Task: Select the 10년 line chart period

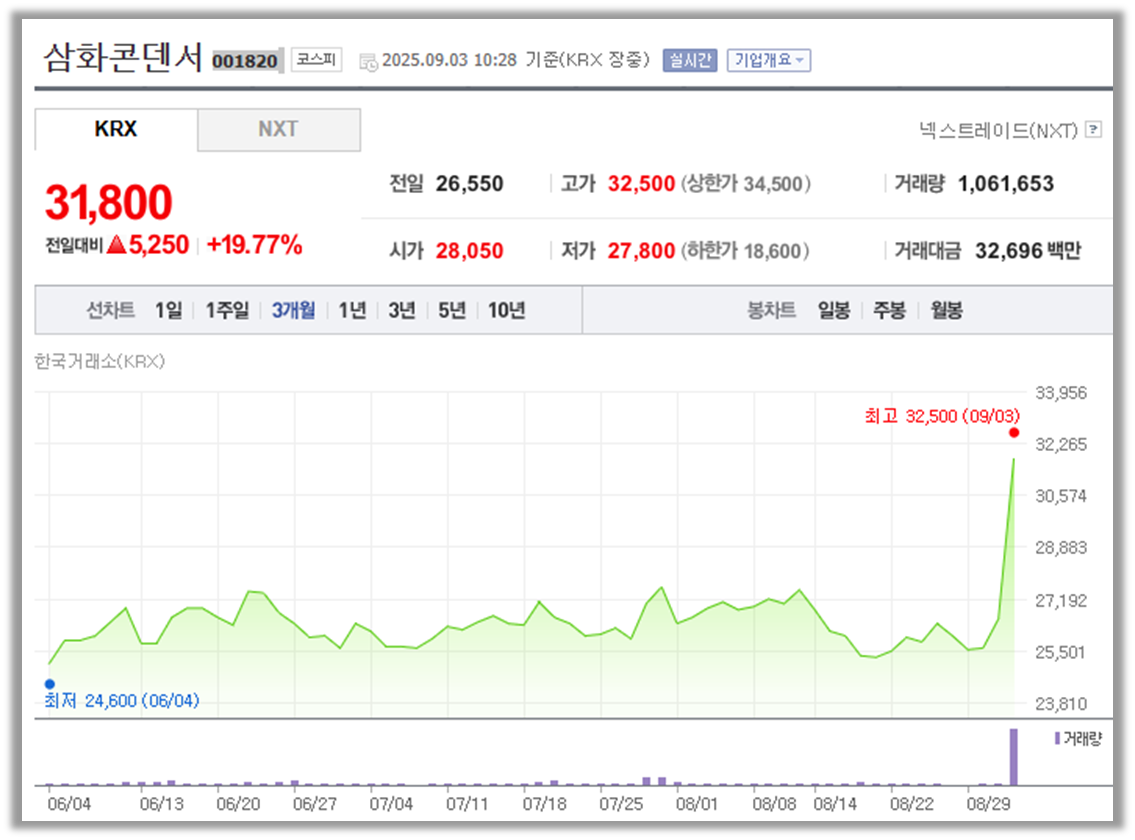Action: tap(507, 311)
